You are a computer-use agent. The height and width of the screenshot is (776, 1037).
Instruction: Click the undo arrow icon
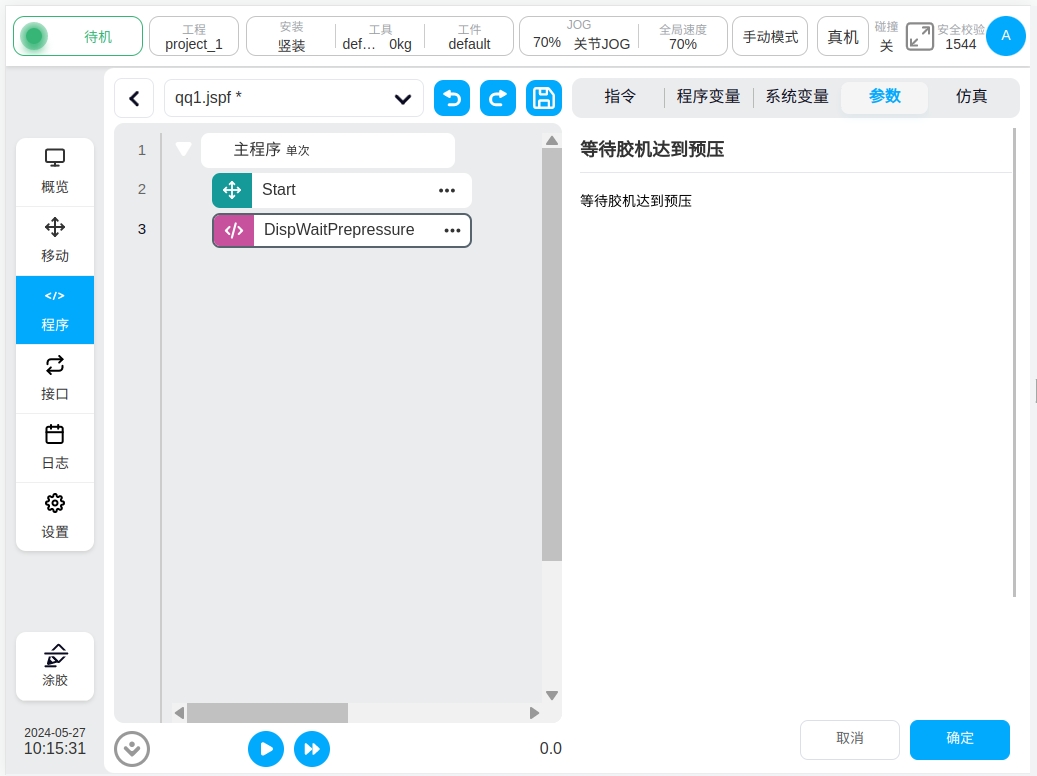pyautogui.click(x=452, y=98)
